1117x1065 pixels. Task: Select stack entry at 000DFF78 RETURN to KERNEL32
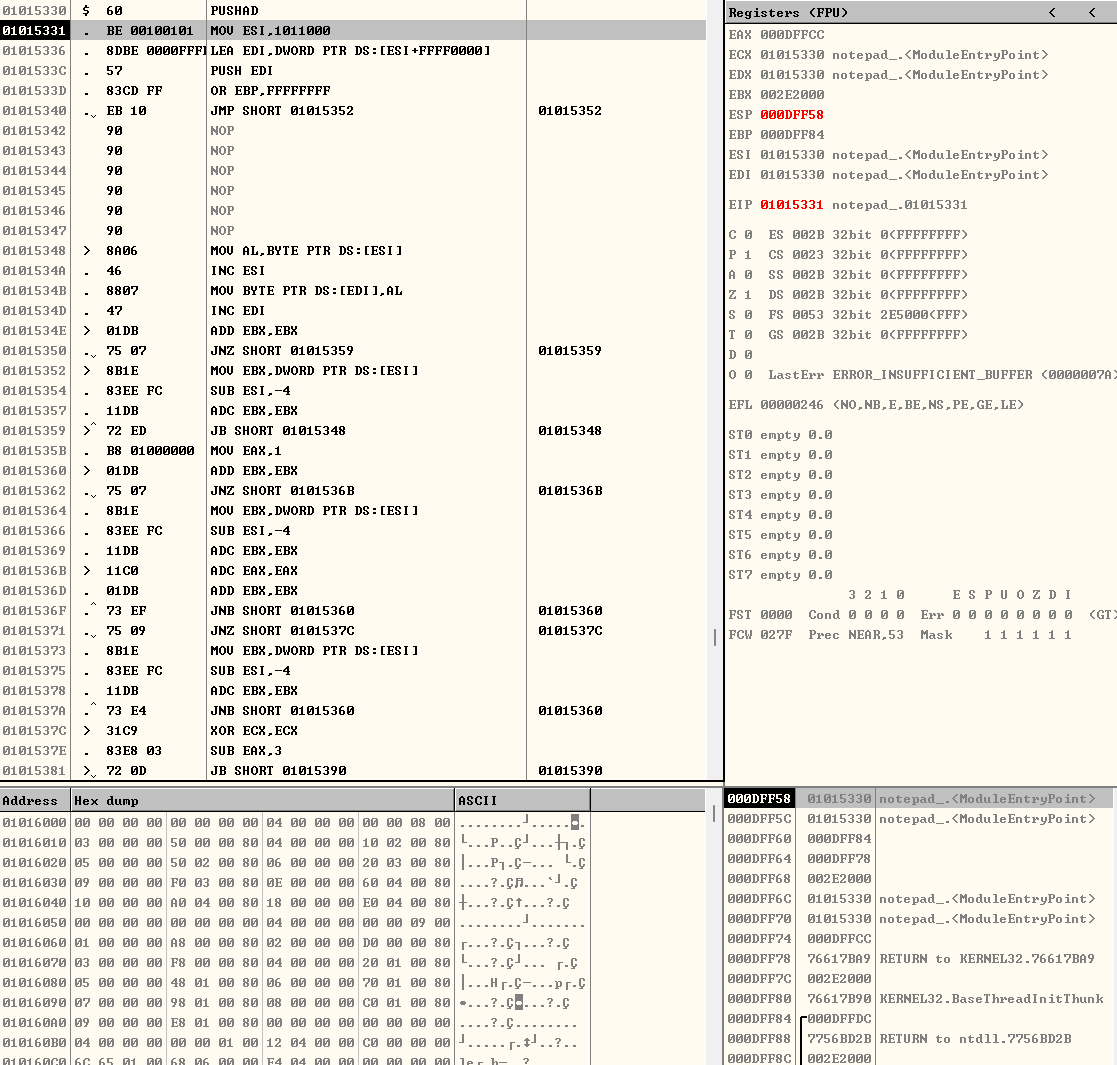coord(920,958)
